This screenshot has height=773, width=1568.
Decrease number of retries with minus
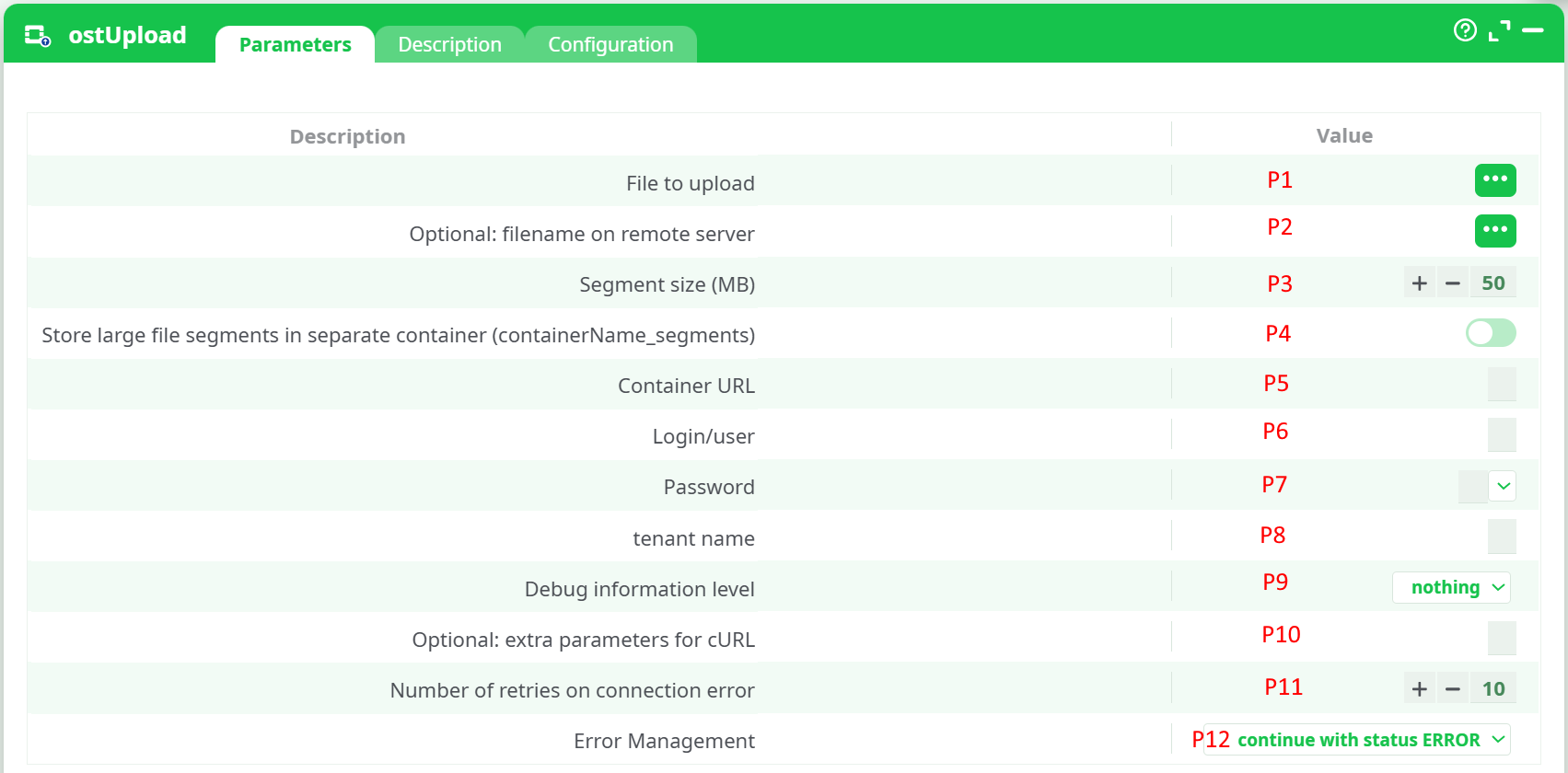point(1453,688)
